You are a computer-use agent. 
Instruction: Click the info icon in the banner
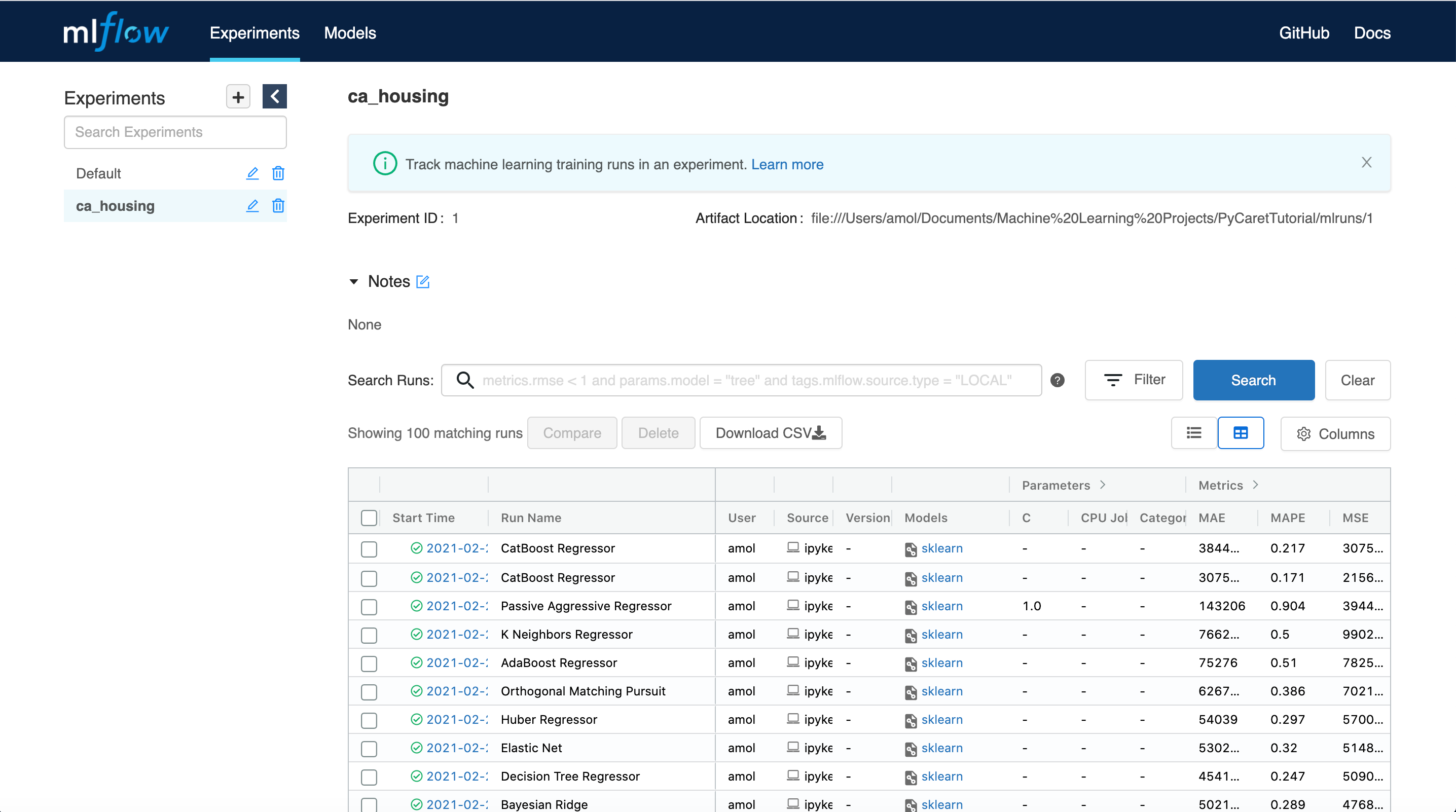[x=385, y=164]
